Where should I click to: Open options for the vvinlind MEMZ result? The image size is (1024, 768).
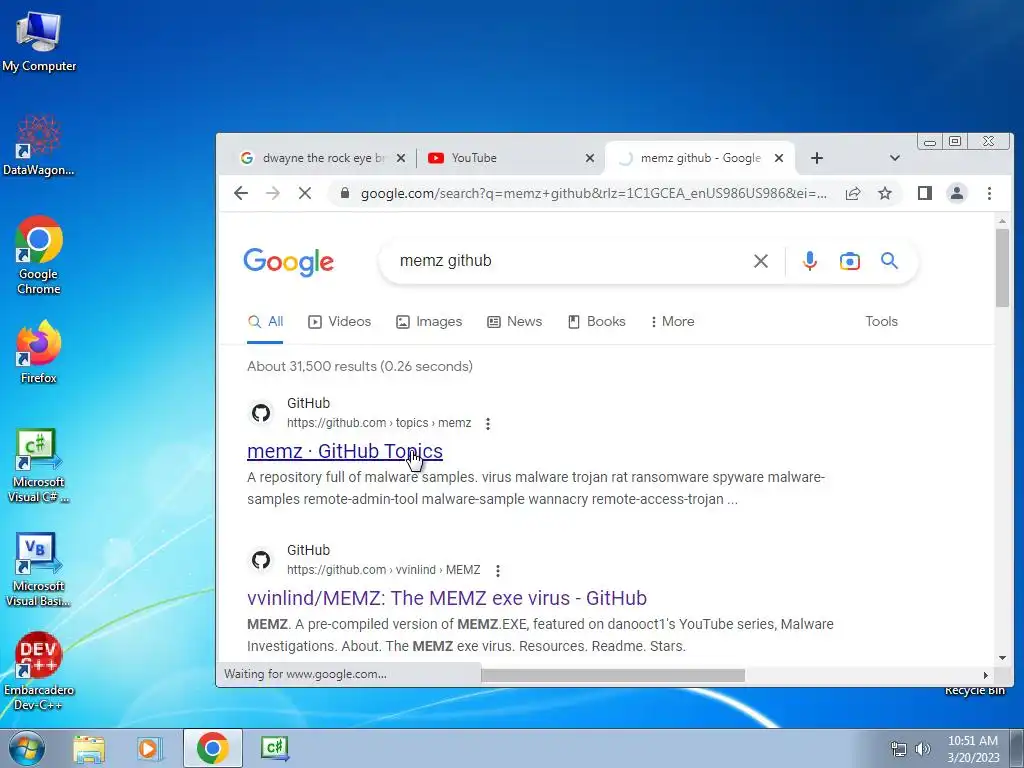(x=498, y=570)
